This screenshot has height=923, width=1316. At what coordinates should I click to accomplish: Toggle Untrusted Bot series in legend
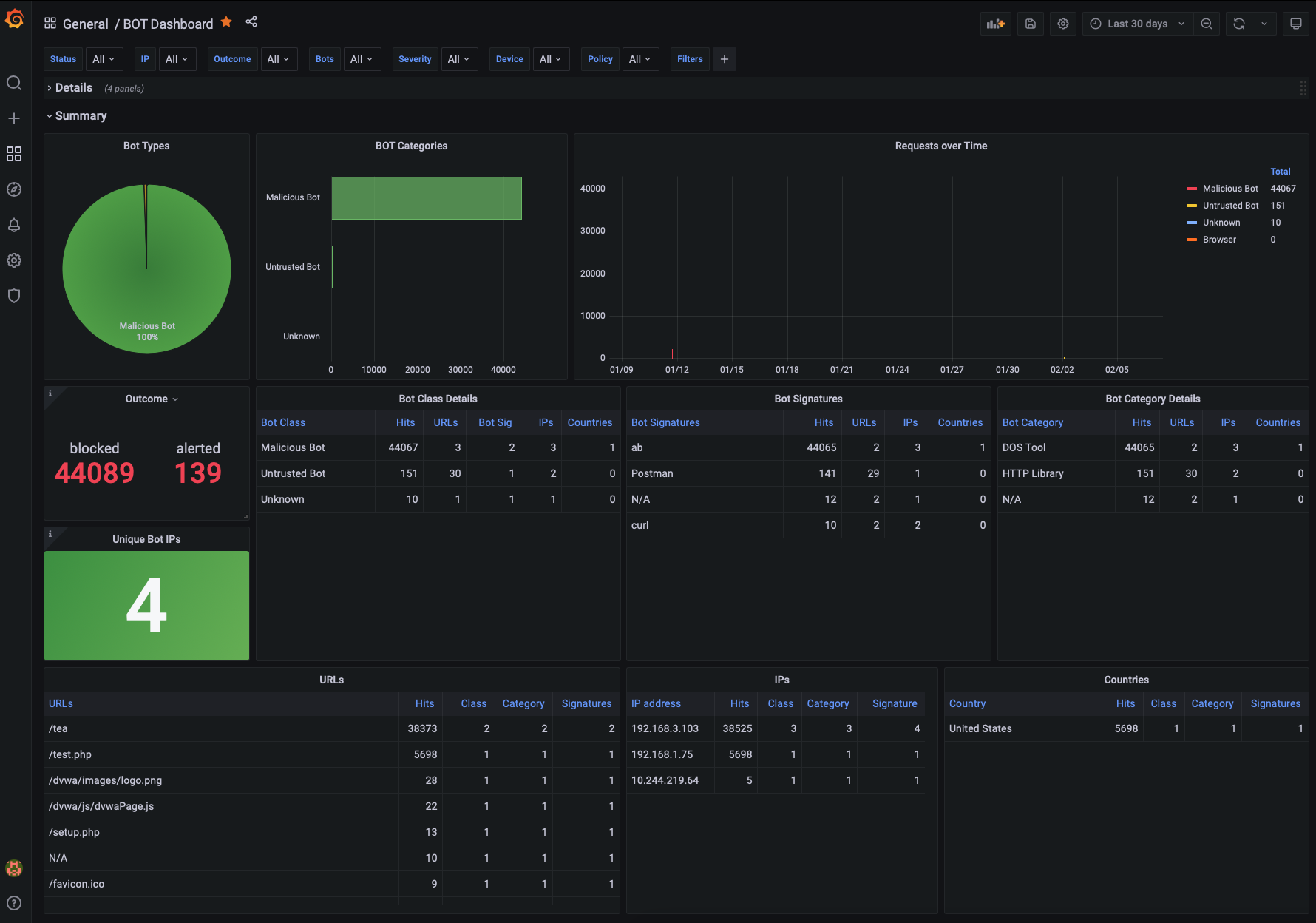coord(1230,206)
